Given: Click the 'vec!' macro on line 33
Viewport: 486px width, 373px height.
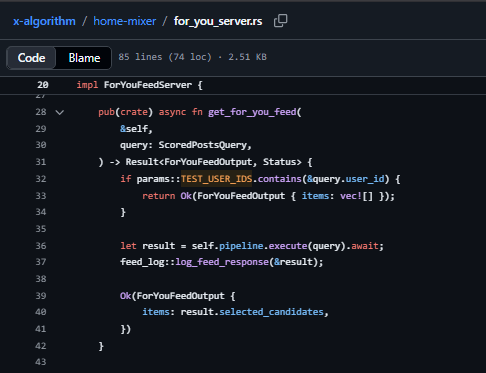Looking at the screenshot, I should click(351, 196).
